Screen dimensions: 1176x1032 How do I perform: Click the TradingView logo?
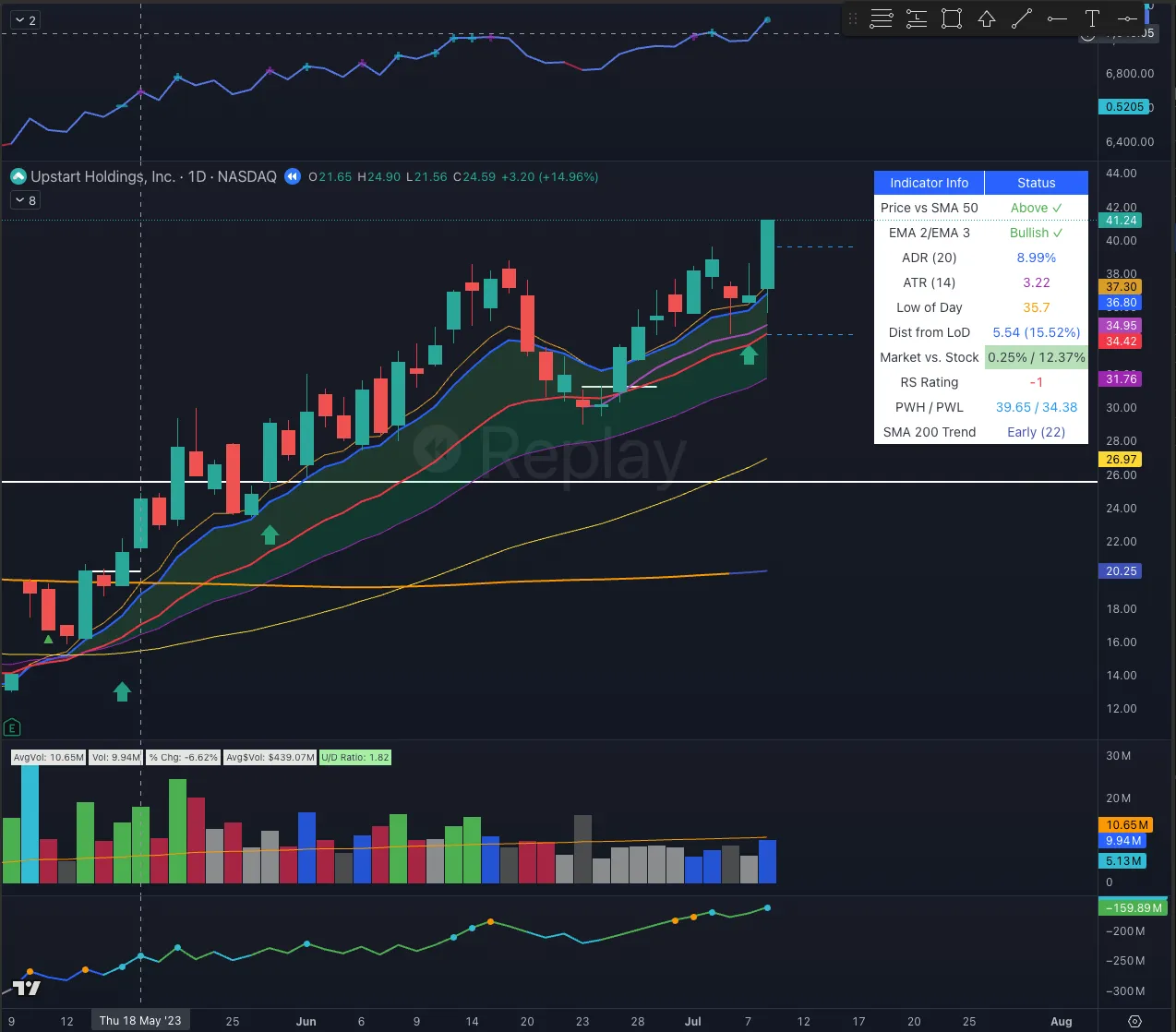click(x=27, y=988)
